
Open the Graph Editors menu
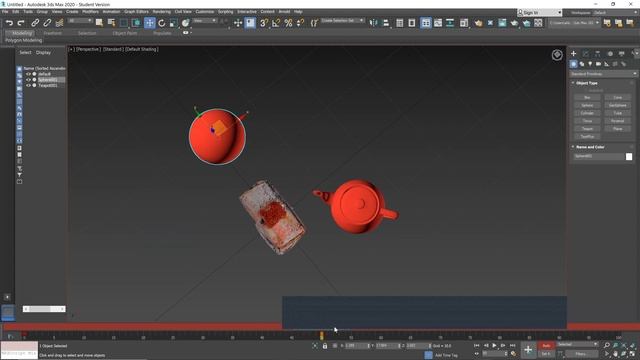point(136,12)
